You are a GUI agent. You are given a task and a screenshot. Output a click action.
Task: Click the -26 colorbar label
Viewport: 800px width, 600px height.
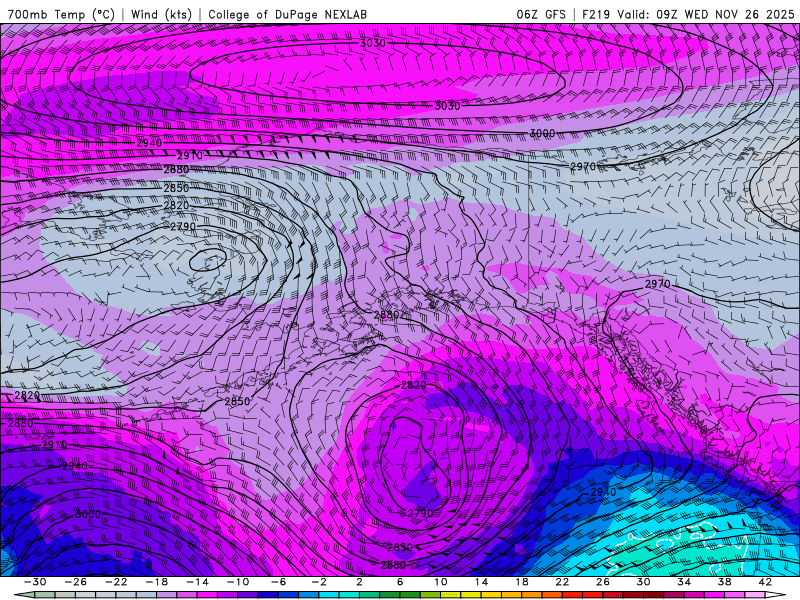(x=76, y=582)
